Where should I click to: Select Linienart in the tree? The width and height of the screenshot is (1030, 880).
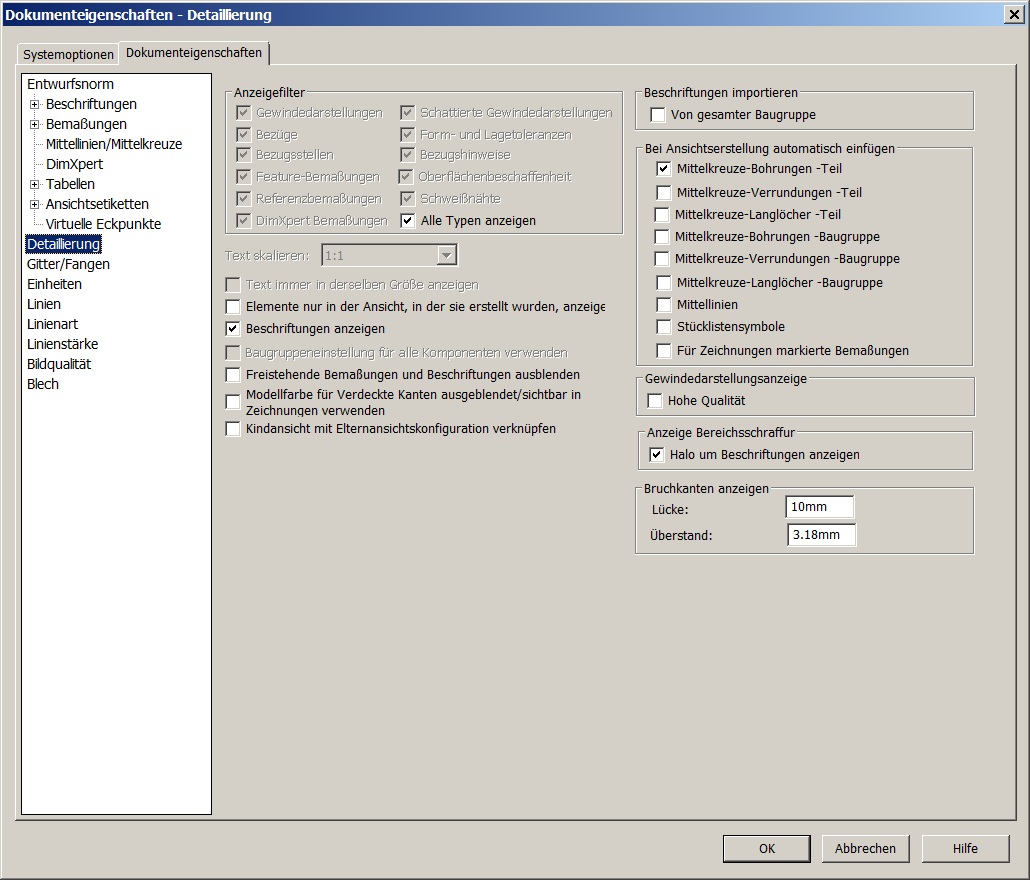point(53,324)
